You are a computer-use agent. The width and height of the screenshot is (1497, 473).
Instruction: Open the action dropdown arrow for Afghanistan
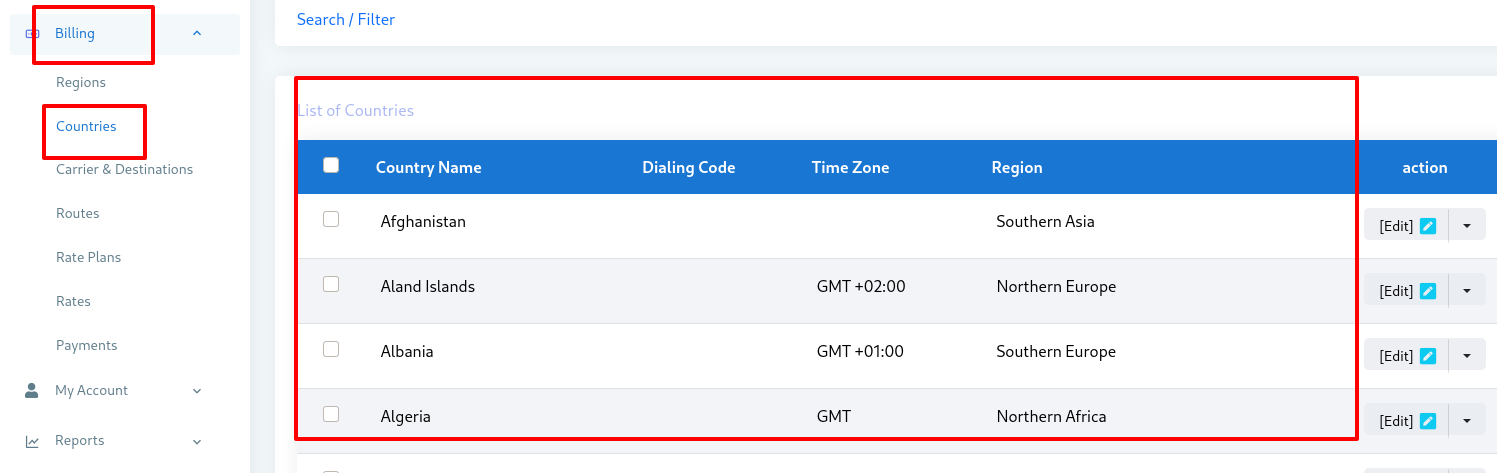click(x=1467, y=226)
